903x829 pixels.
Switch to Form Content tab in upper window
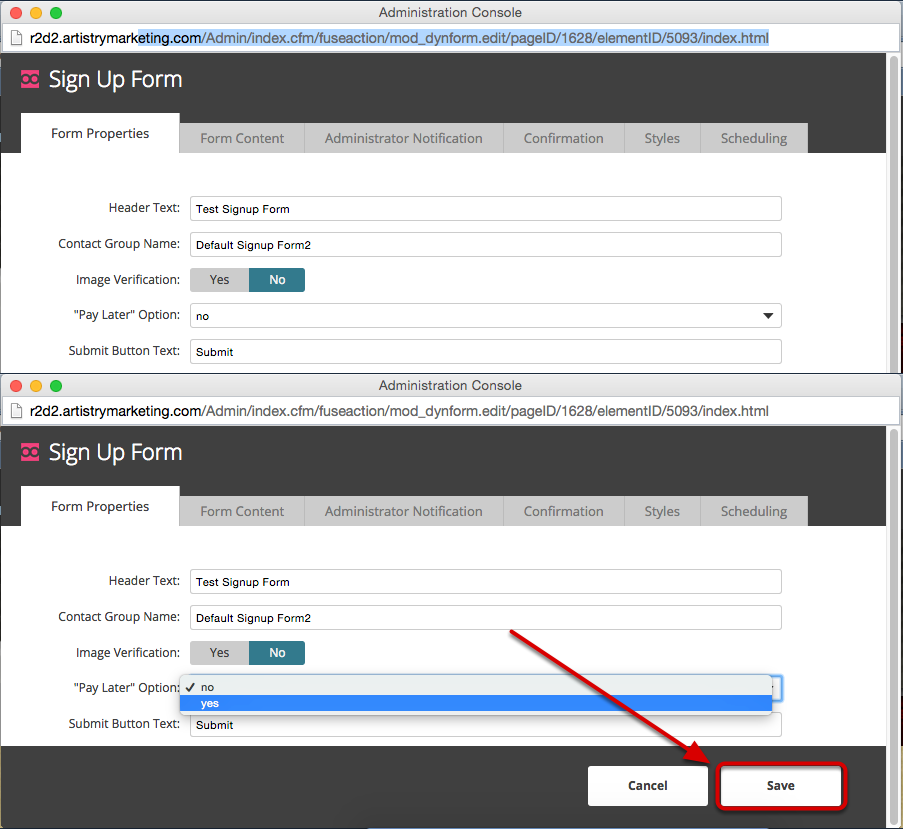[242, 139]
